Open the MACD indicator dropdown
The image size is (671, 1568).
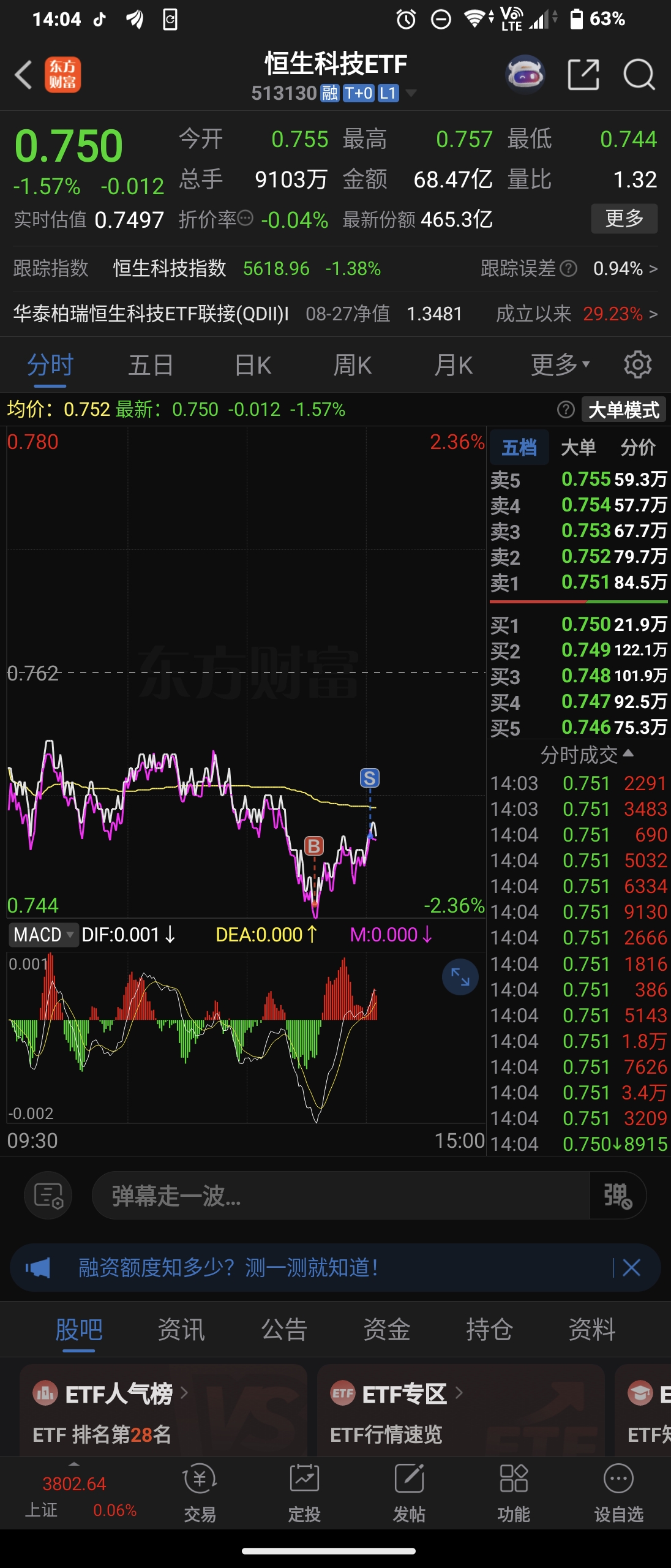[43, 935]
